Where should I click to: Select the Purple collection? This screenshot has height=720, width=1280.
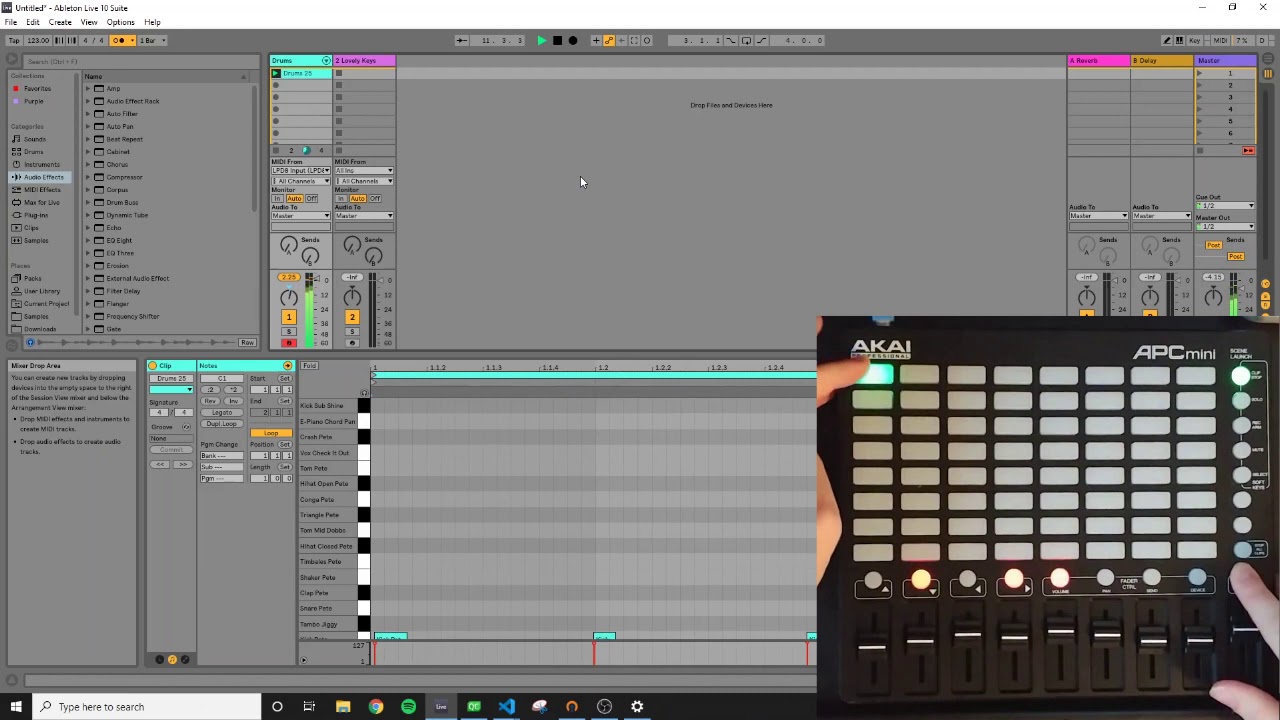coord(34,101)
